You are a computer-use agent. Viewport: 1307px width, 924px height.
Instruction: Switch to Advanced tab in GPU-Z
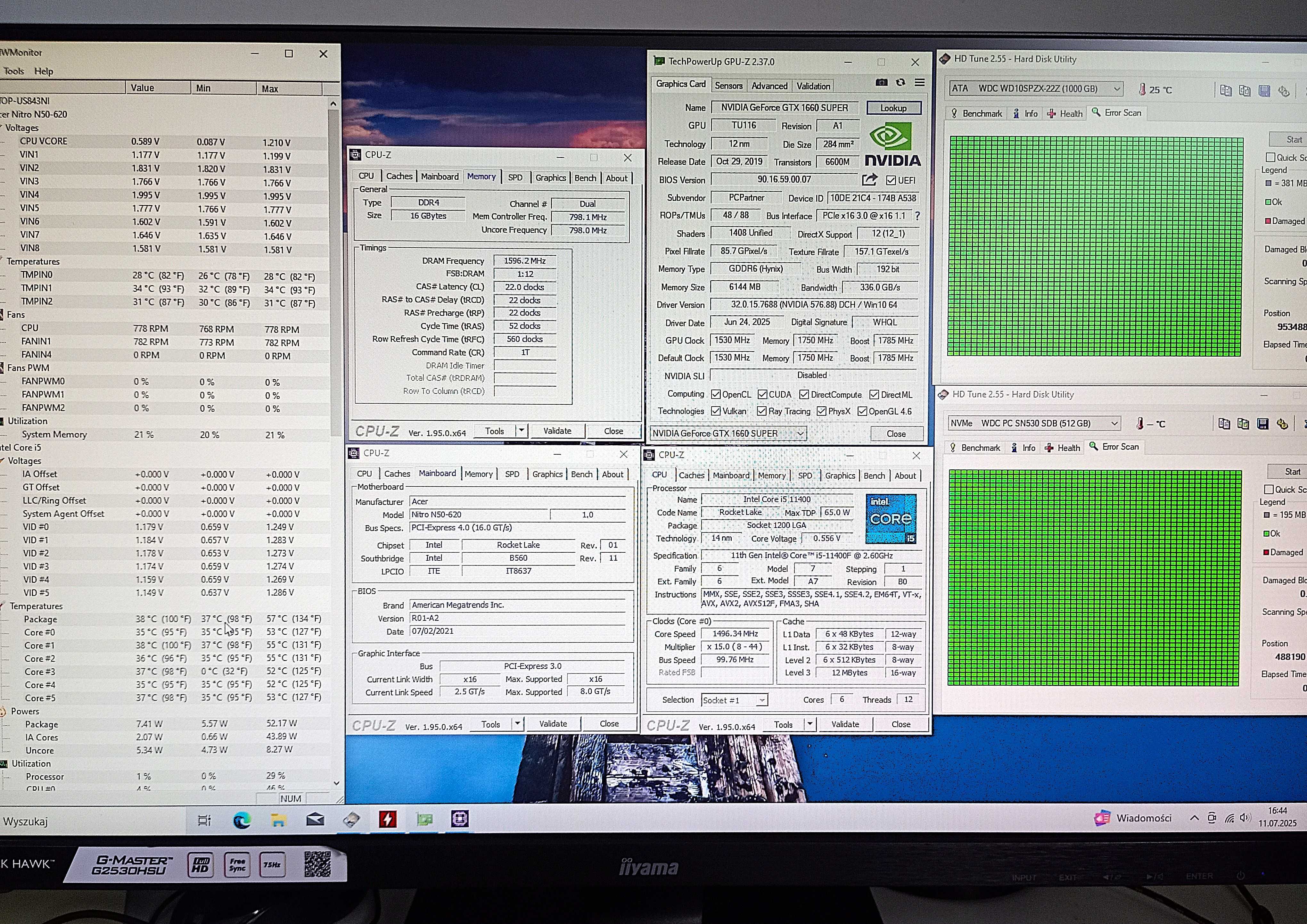[x=769, y=86]
